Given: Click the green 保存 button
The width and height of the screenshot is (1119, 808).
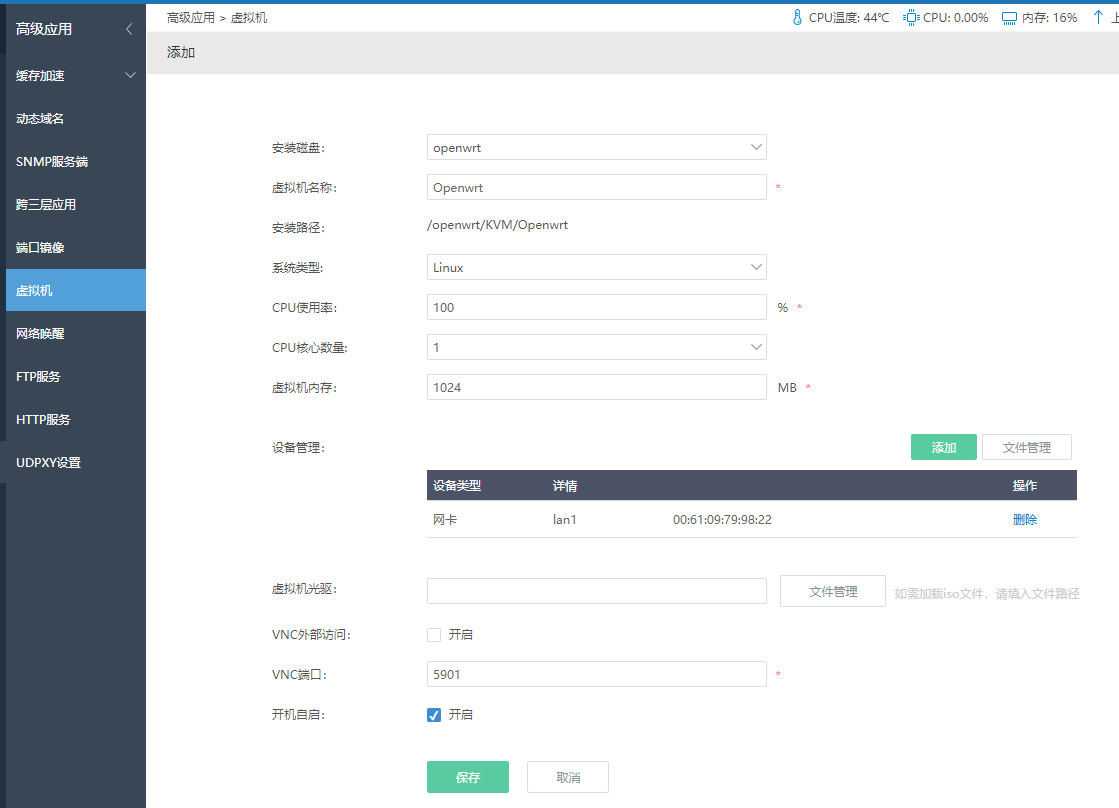Looking at the screenshot, I should [467, 777].
